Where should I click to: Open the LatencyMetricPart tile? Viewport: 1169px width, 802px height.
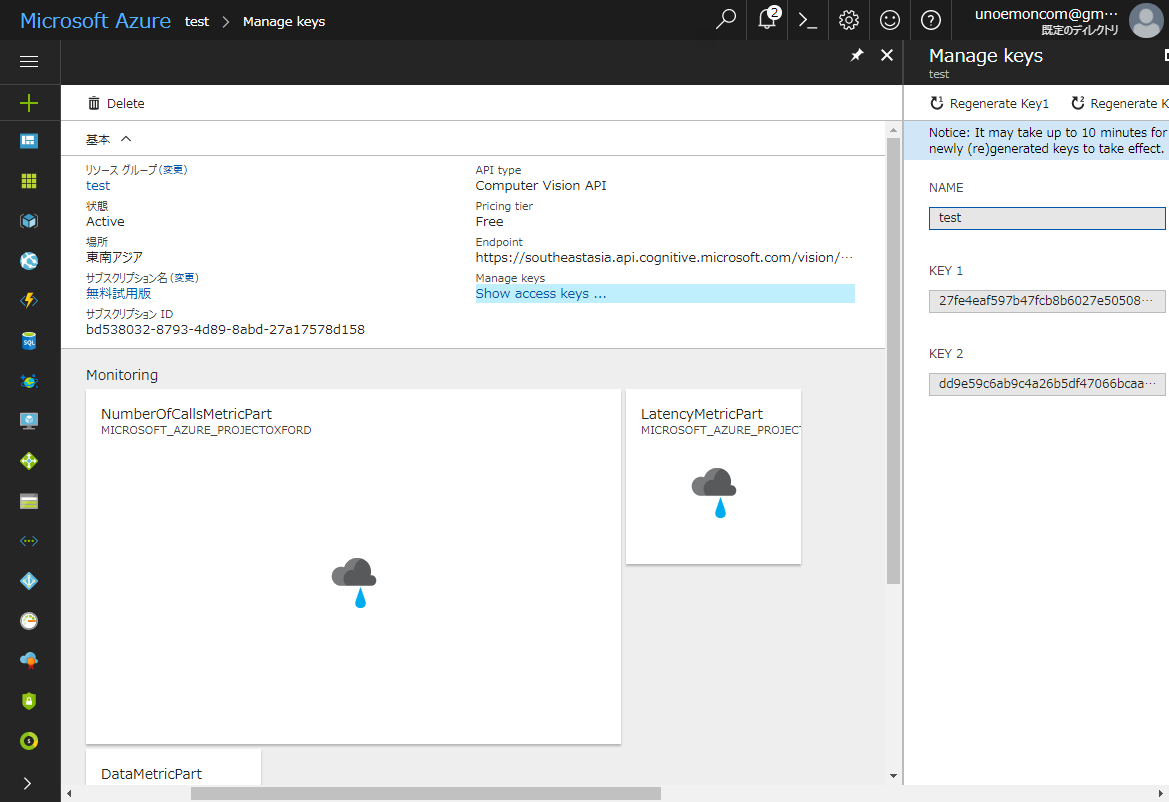[x=713, y=476]
